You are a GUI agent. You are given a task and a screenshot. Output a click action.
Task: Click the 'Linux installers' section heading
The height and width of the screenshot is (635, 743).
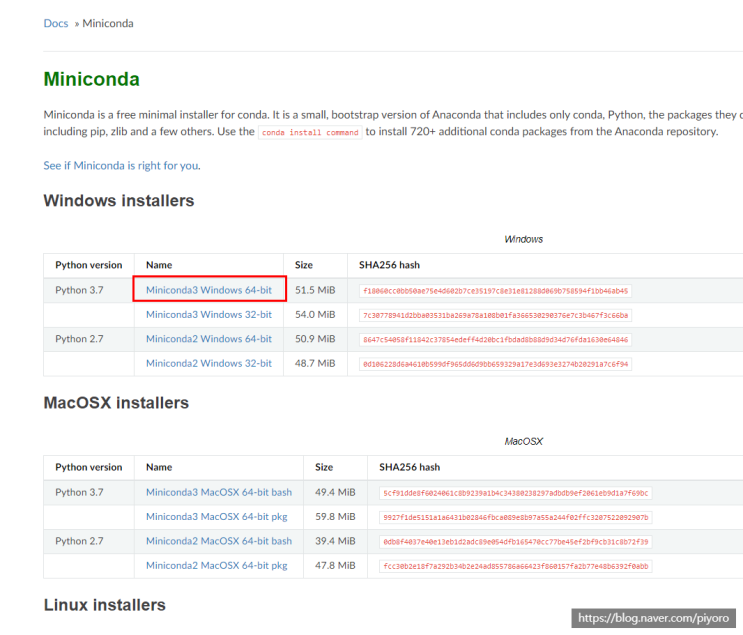(x=104, y=605)
